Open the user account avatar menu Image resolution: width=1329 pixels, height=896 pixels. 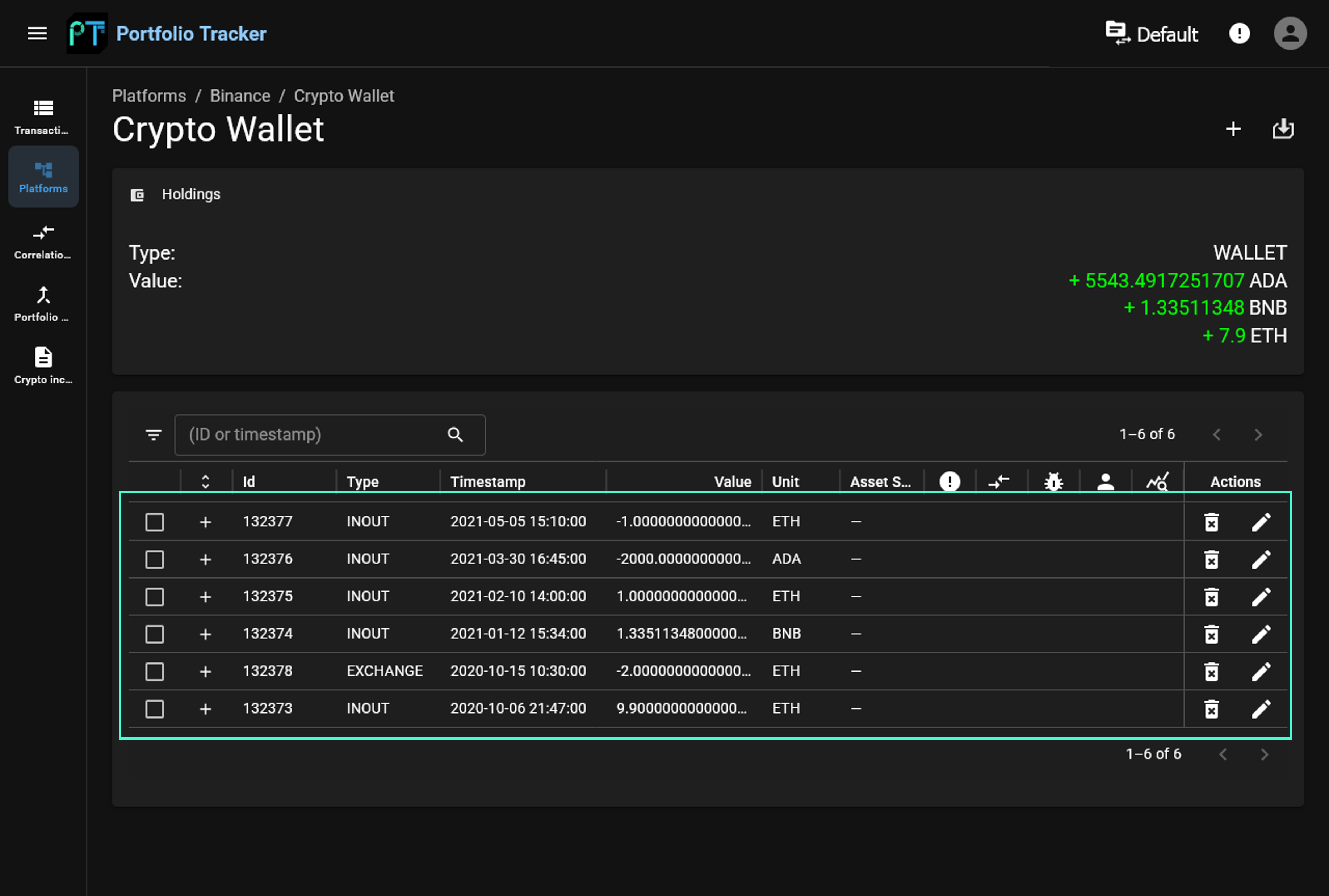click(1290, 33)
